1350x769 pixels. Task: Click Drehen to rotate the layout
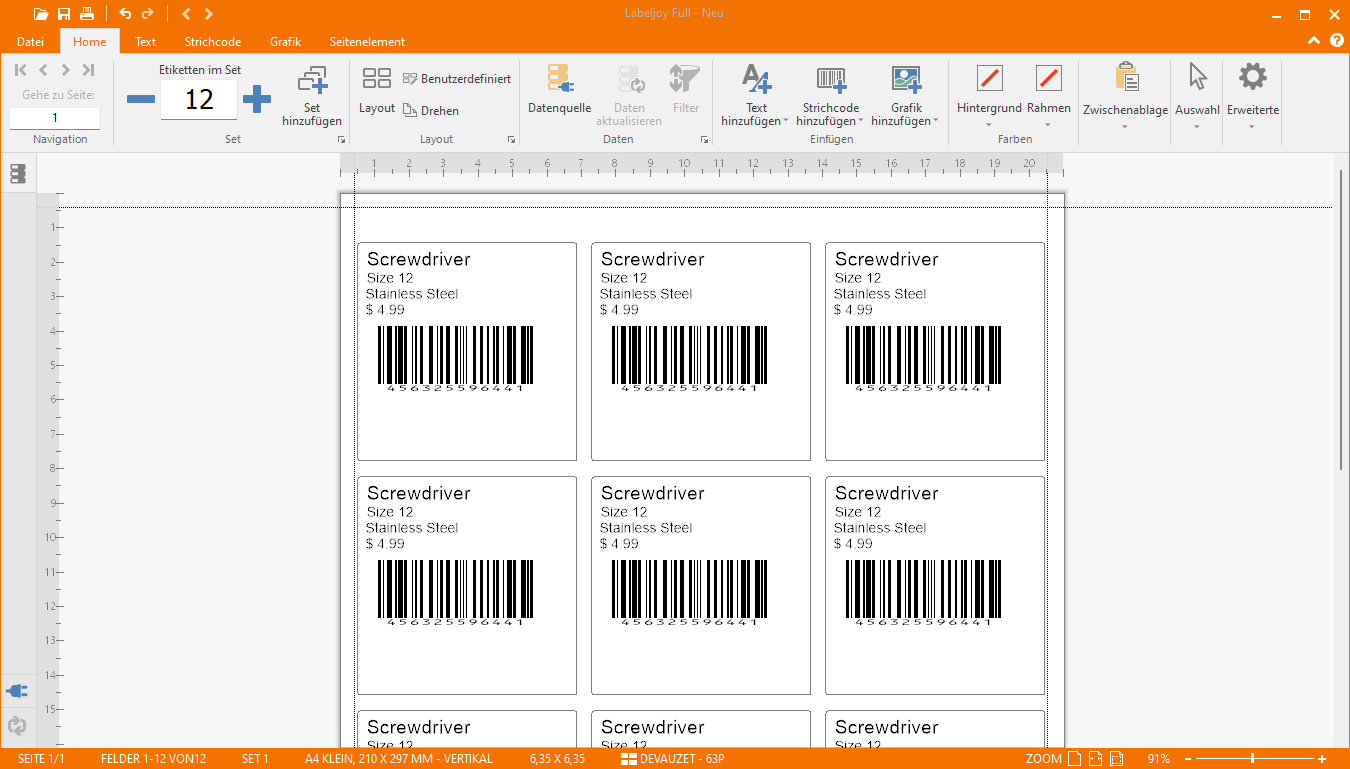(431, 111)
